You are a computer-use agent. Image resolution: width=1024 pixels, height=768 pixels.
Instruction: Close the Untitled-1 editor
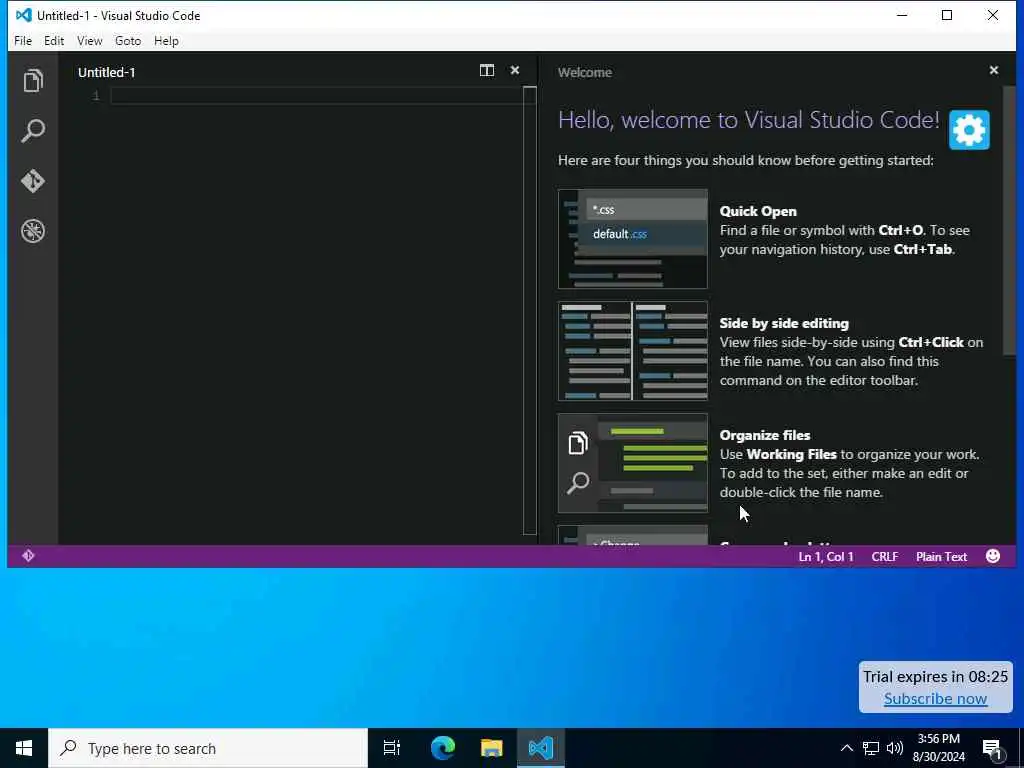pos(515,71)
